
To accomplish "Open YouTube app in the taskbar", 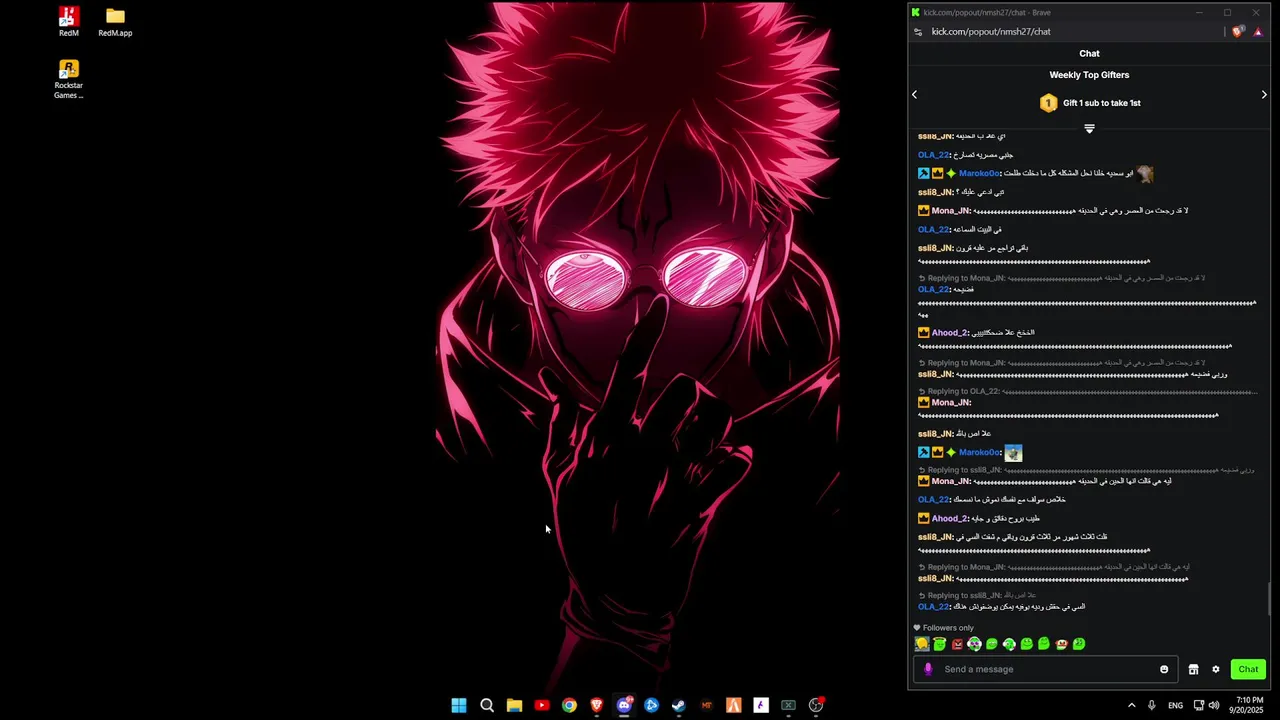I will click(x=542, y=705).
